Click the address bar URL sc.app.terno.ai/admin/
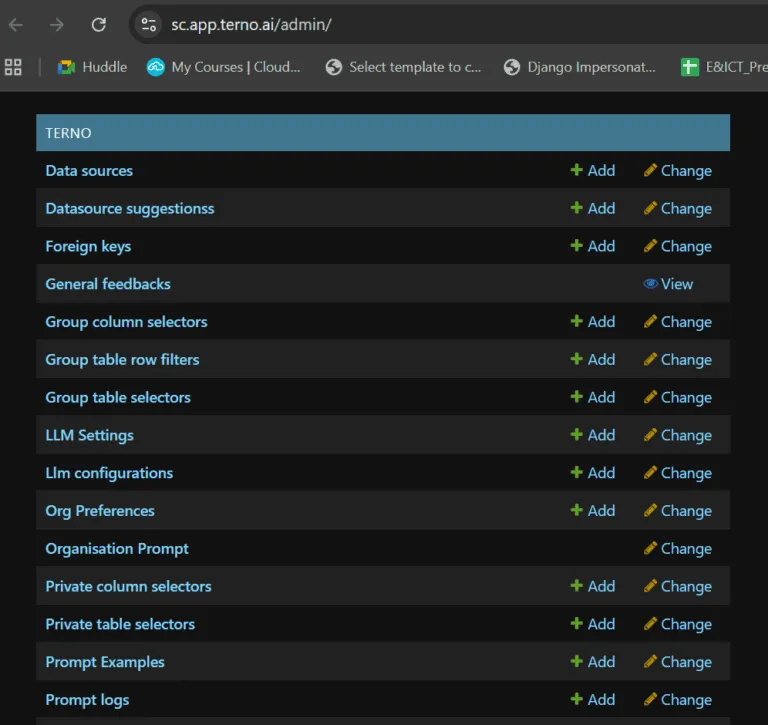768x725 pixels. pos(251,24)
